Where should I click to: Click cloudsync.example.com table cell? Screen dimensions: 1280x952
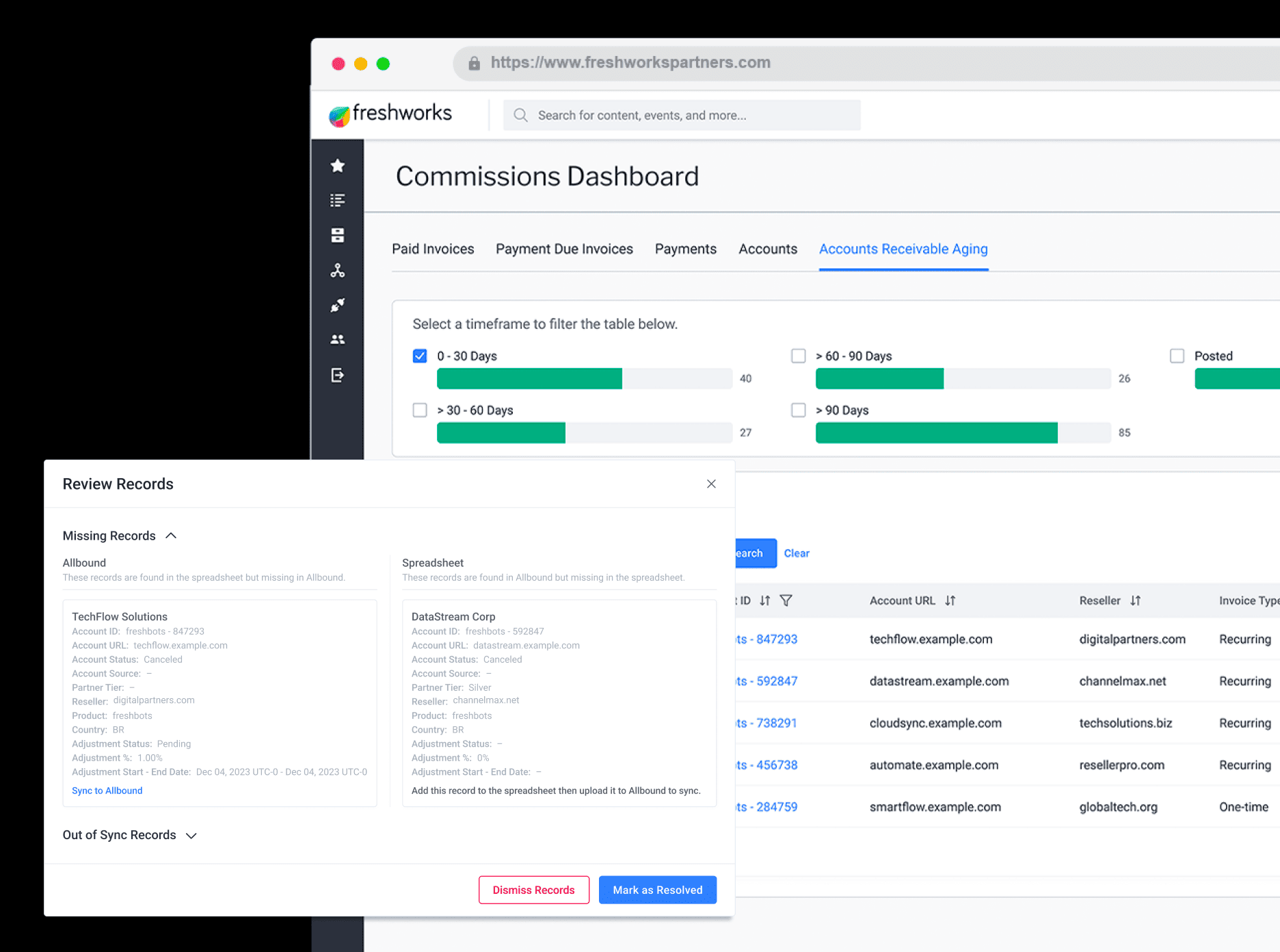click(935, 723)
